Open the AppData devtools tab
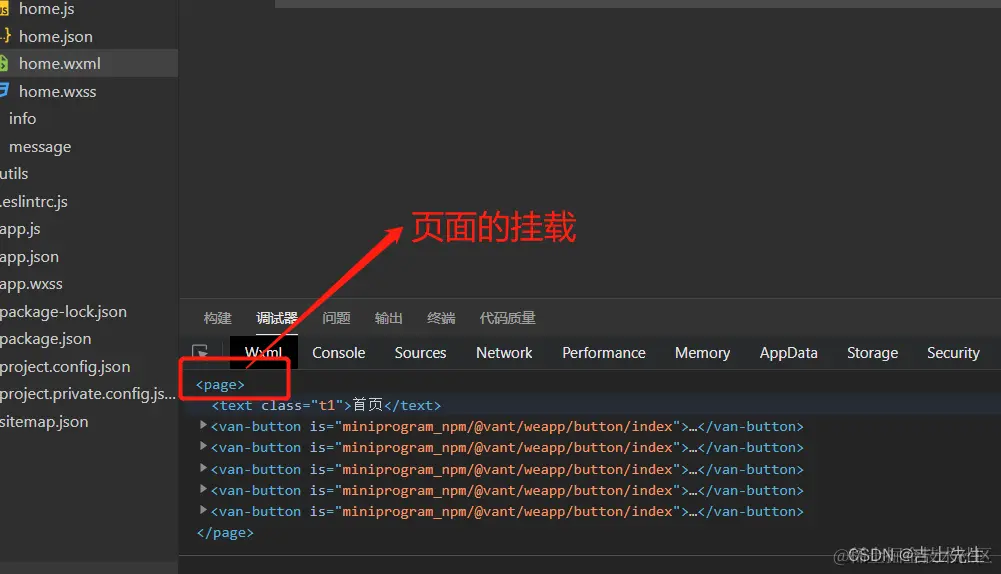 pos(788,353)
